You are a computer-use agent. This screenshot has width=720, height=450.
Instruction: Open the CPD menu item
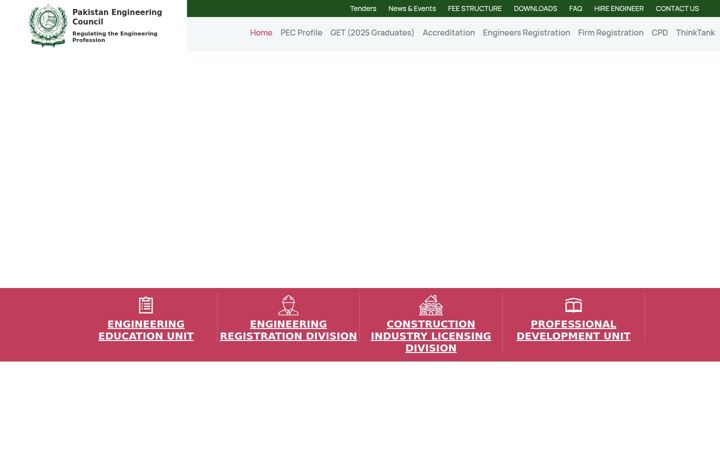point(659,33)
